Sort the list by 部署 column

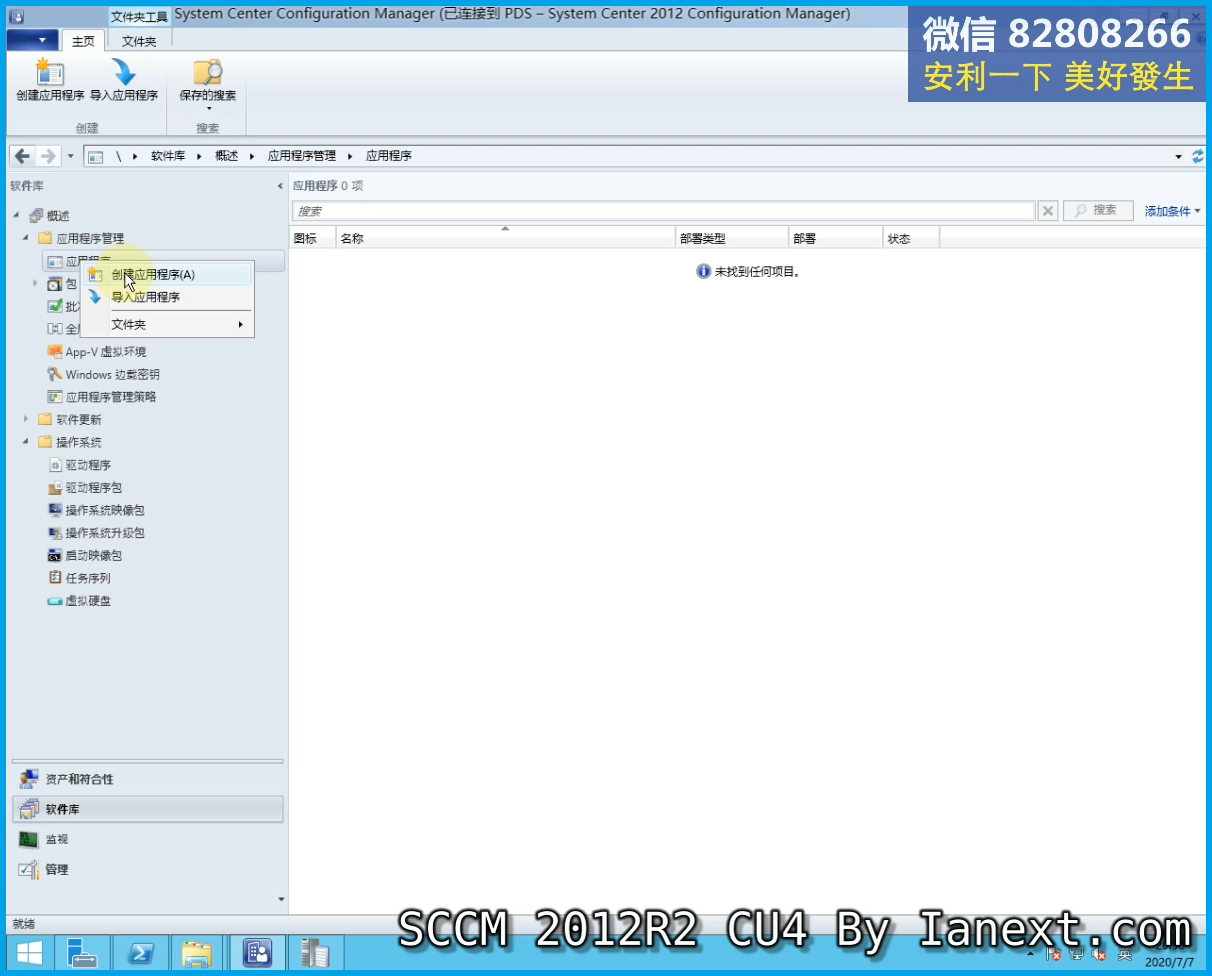(835, 239)
